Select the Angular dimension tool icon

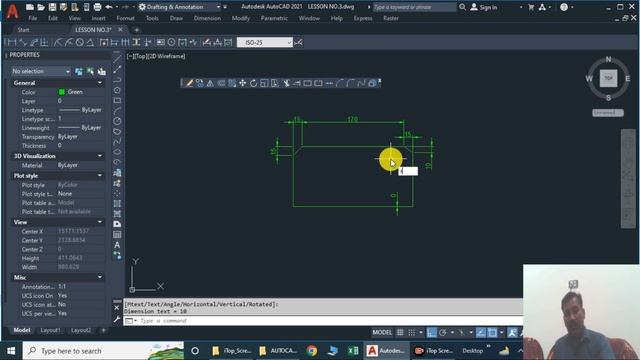(90, 42)
